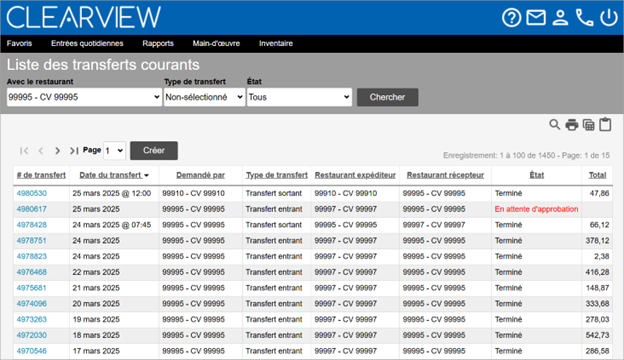Jump to last page arrow

point(74,151)
